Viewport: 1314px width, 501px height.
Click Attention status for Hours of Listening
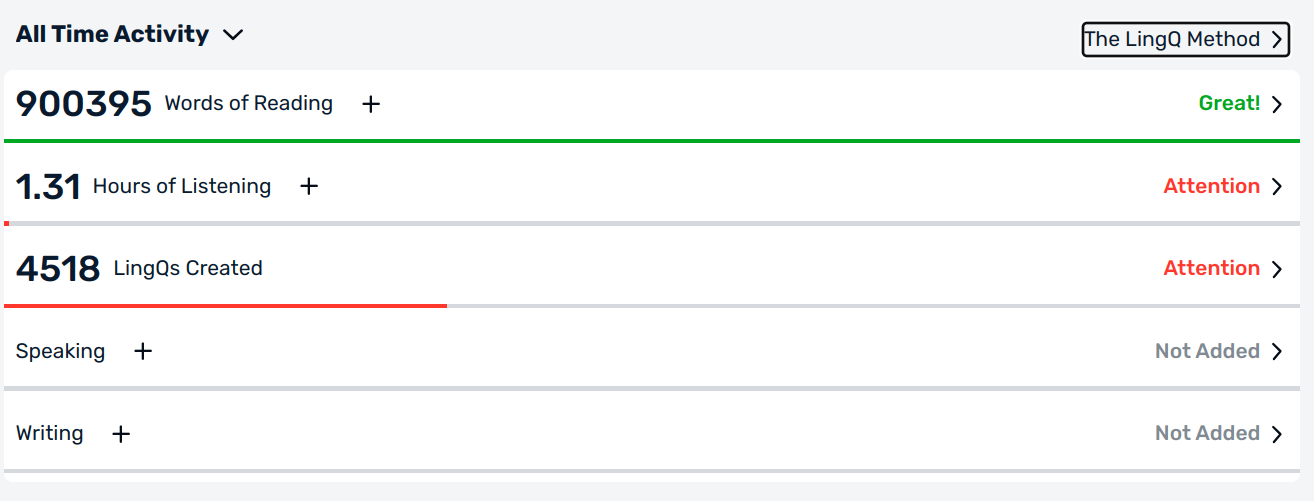click(x=1211, y=186)
